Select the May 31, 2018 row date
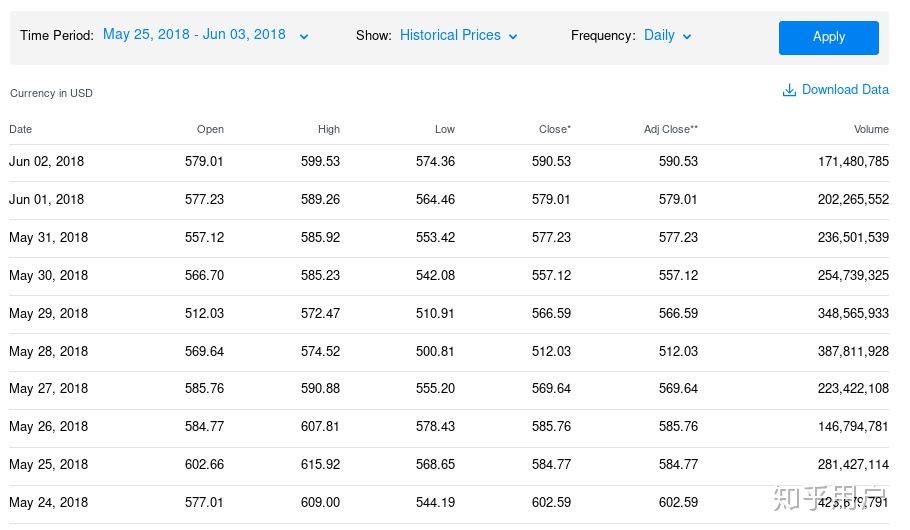Viewport: 910px width, 530px height. point(48,237)
